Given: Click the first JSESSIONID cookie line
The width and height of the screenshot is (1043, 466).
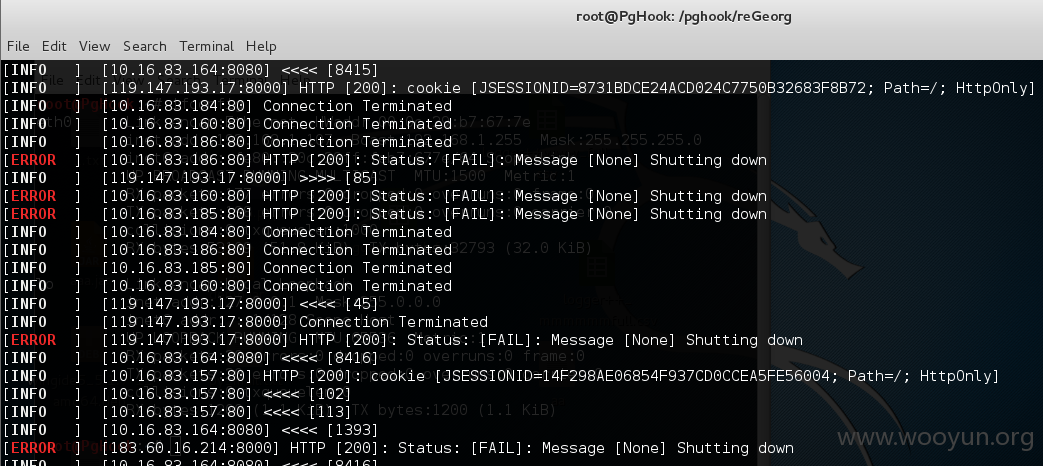Looking at the screenshot, I should click(519, 88).
